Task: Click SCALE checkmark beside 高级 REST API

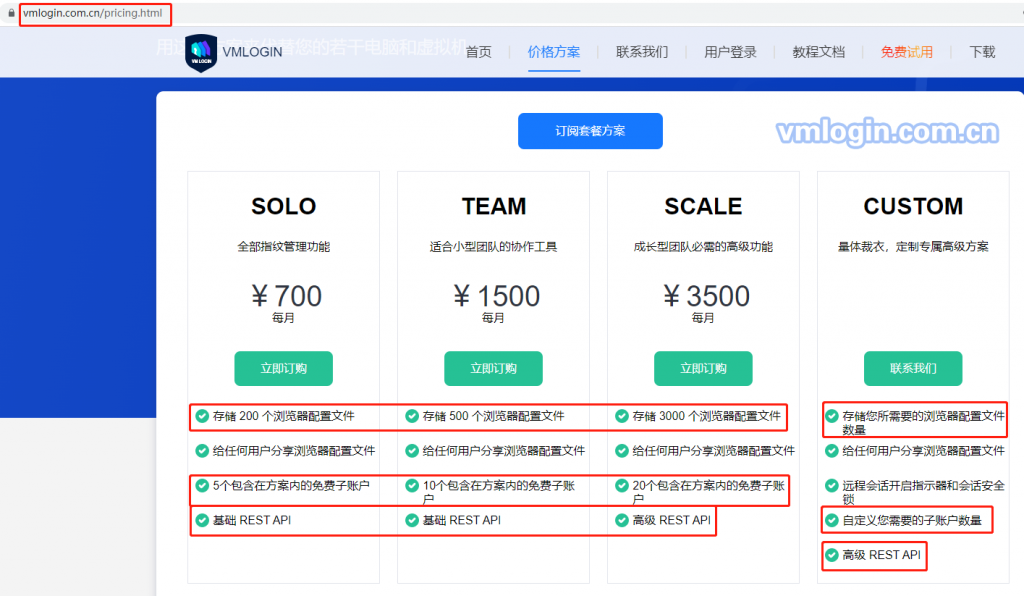Action: click(622, 520)
